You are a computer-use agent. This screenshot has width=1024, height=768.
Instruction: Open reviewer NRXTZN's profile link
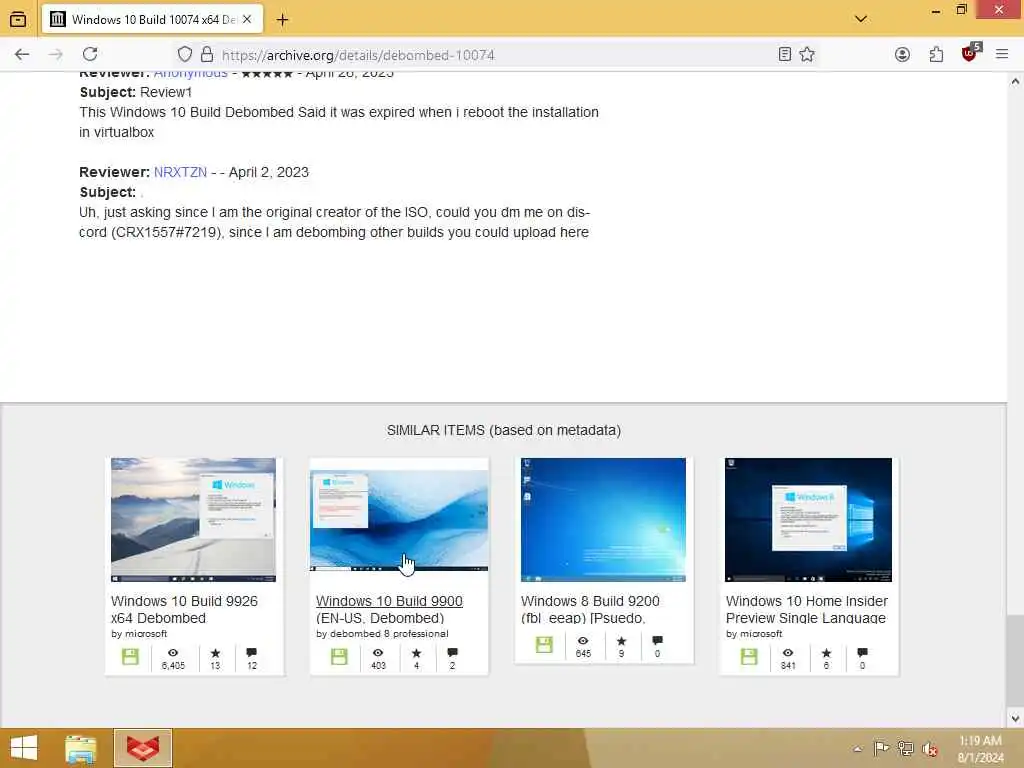[x=180, y=172]
